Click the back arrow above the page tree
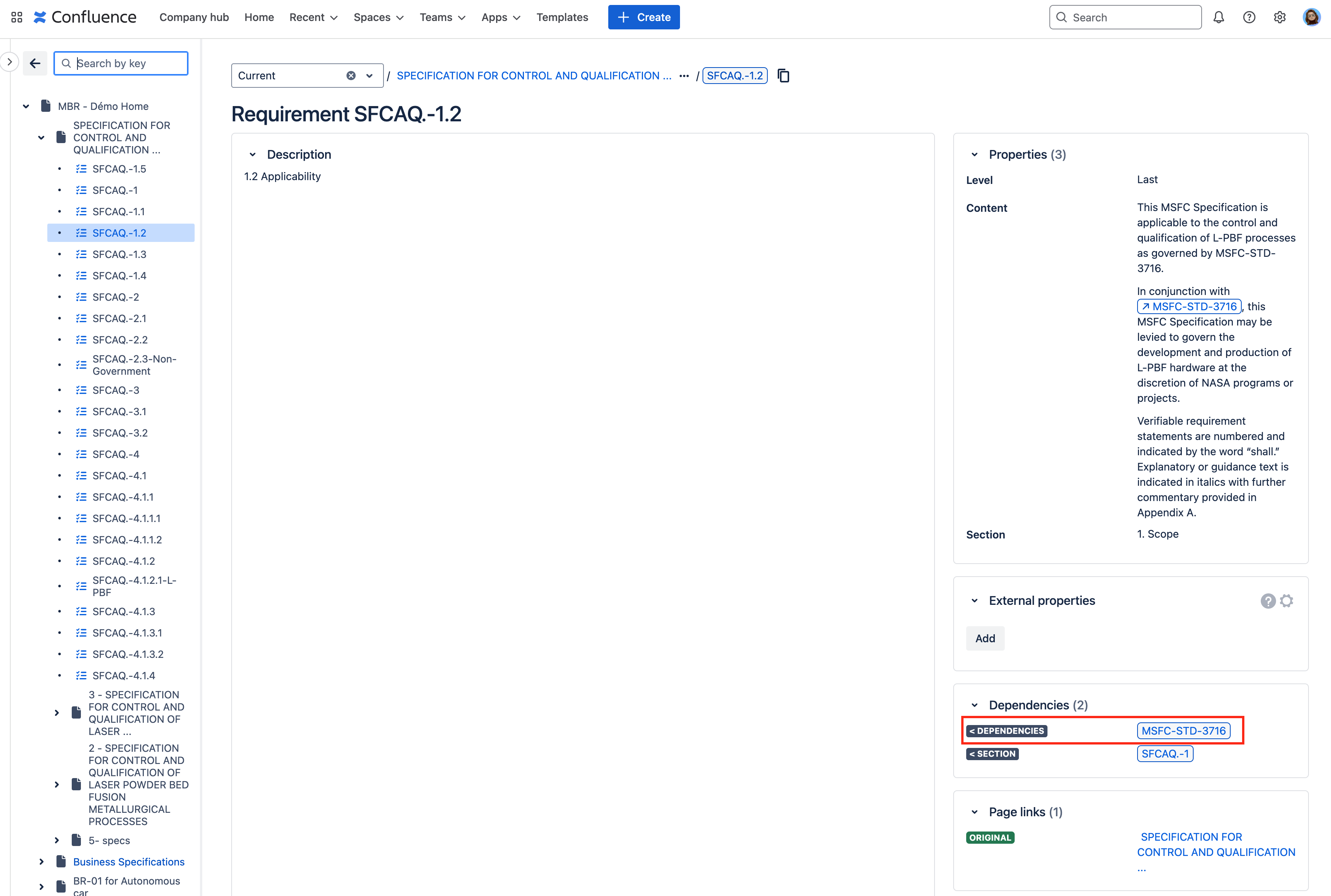The image size is (1331, 896). [x=35, y=63]
